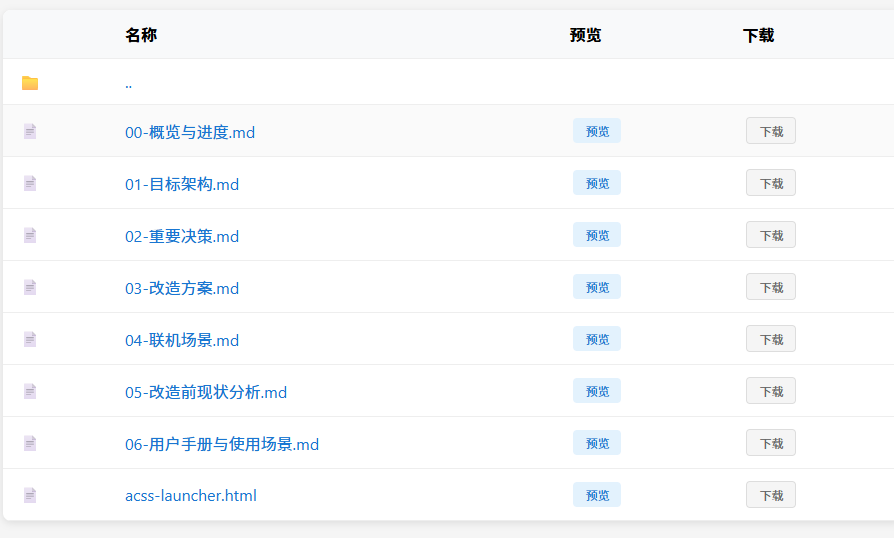Click the 下载 column header

tap(759, 35)
